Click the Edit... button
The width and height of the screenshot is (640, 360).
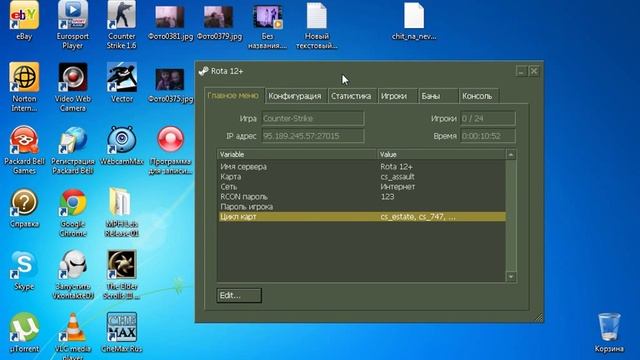[x=239, y=295]
